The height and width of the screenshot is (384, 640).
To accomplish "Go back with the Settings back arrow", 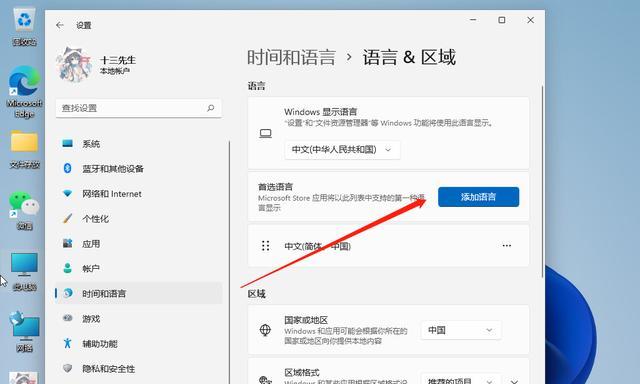I will tap(60, 25).
